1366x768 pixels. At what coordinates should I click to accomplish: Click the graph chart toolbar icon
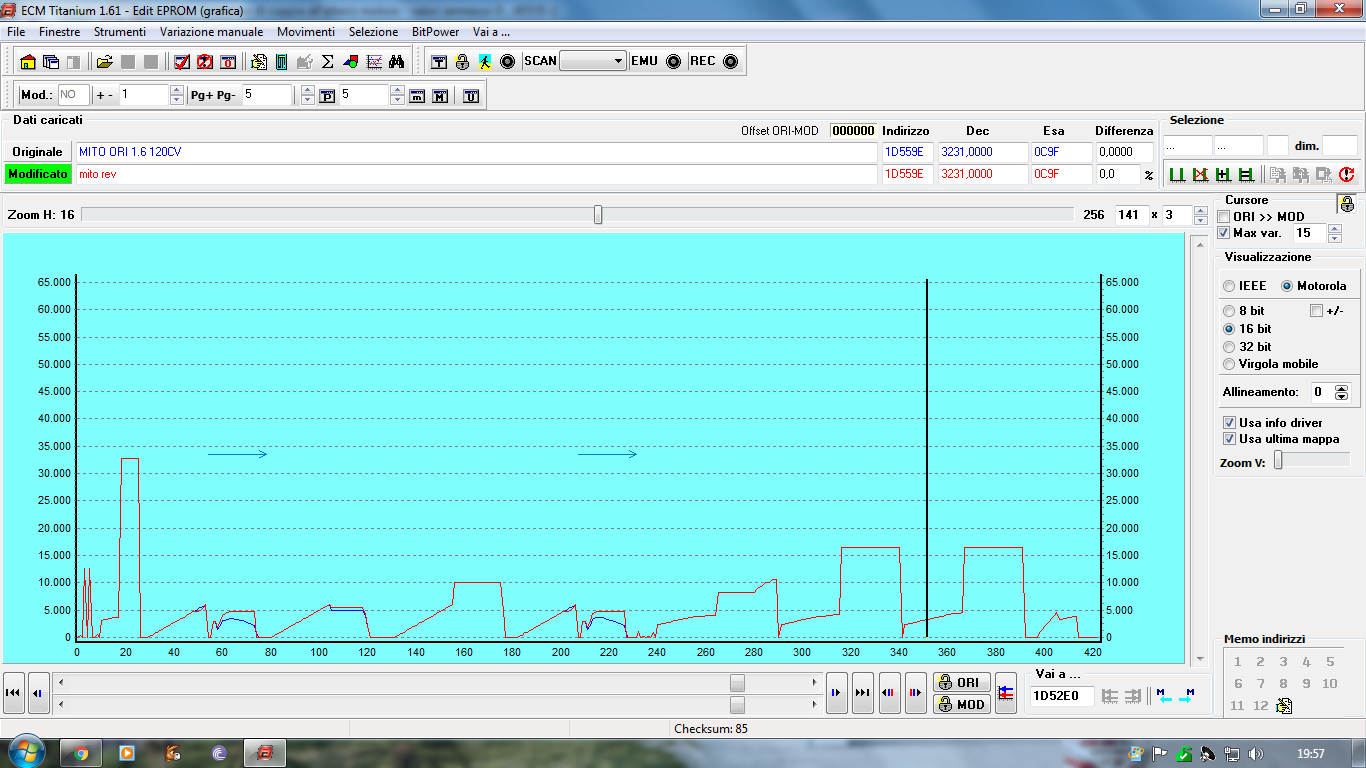374,62
